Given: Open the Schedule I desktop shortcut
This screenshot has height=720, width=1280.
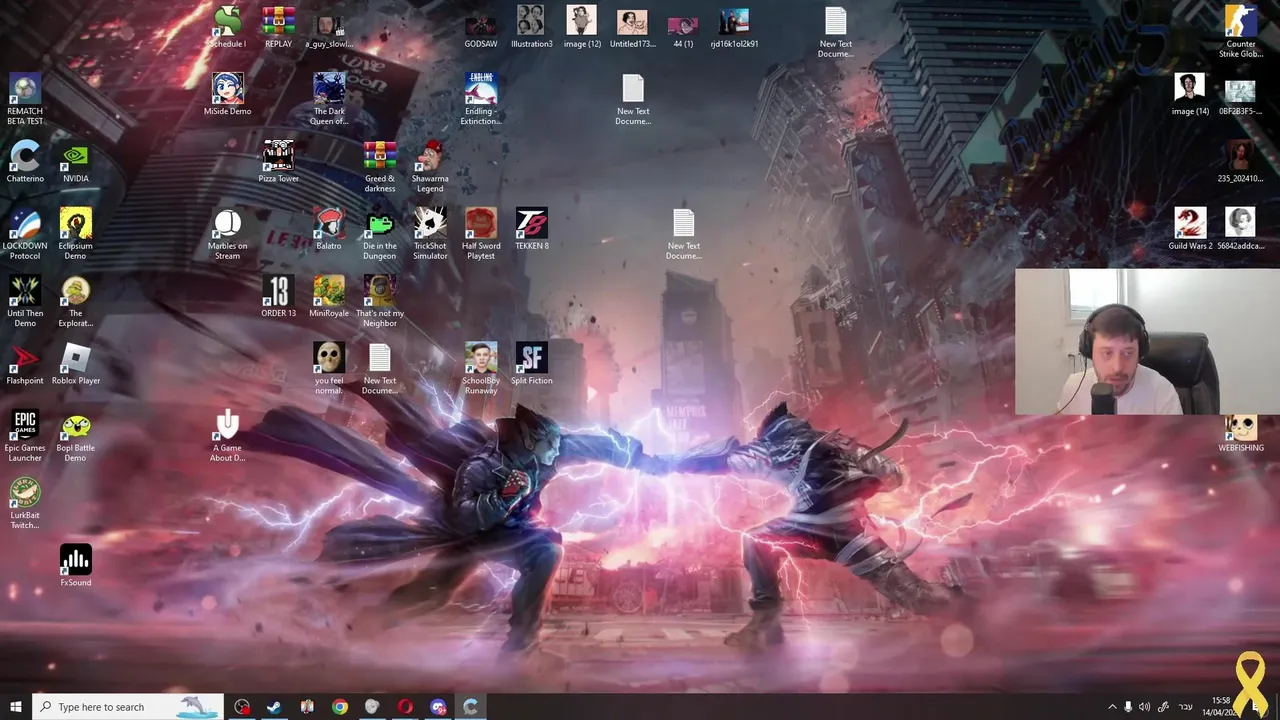Looking at the screenshot, I should [227, 27].
